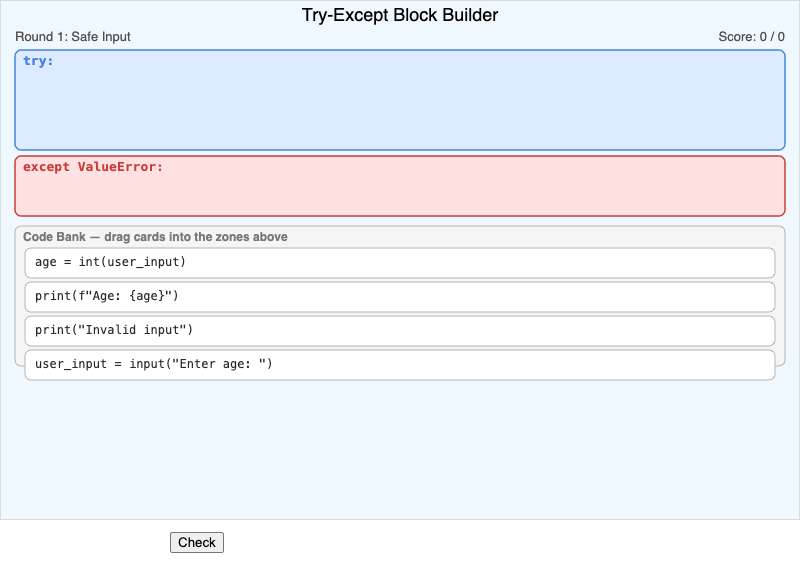Click inside the empty red except zone

[x=400, y=195]
